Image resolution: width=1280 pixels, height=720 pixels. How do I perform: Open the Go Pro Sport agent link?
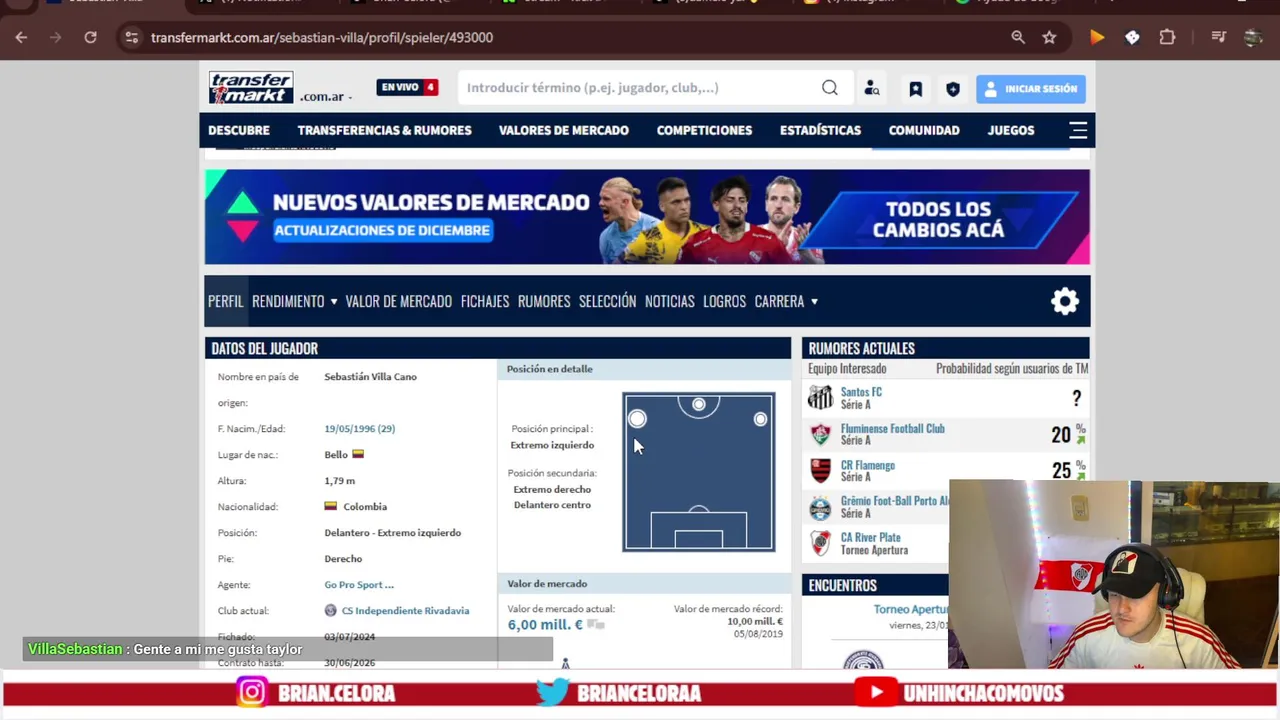[x=359, y=585]
